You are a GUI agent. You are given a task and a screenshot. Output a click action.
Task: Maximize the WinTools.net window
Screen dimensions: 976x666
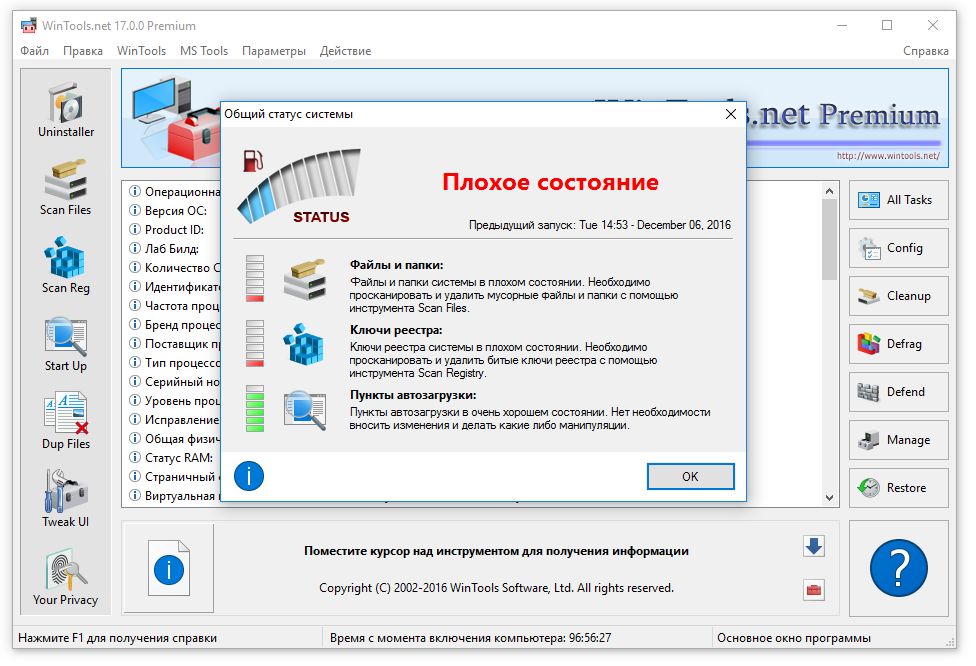(x=887, y=25)
